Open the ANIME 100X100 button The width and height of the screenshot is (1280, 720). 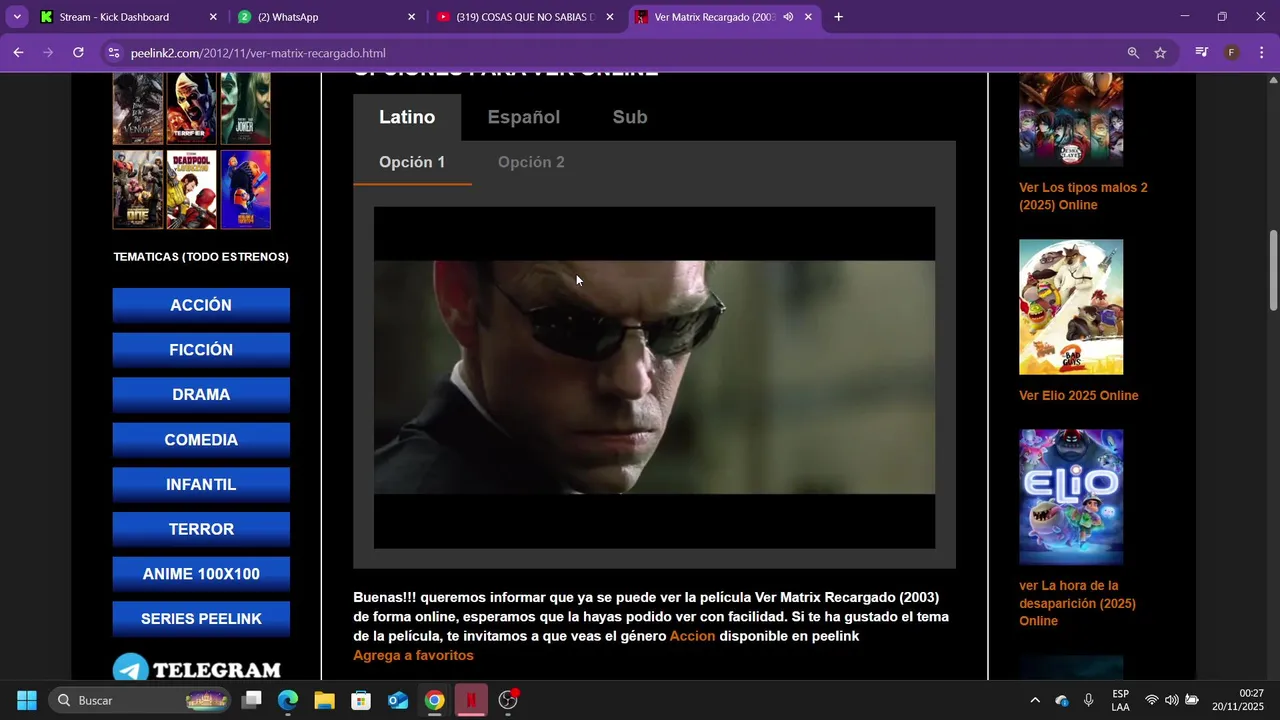click(x=201, y=574)
